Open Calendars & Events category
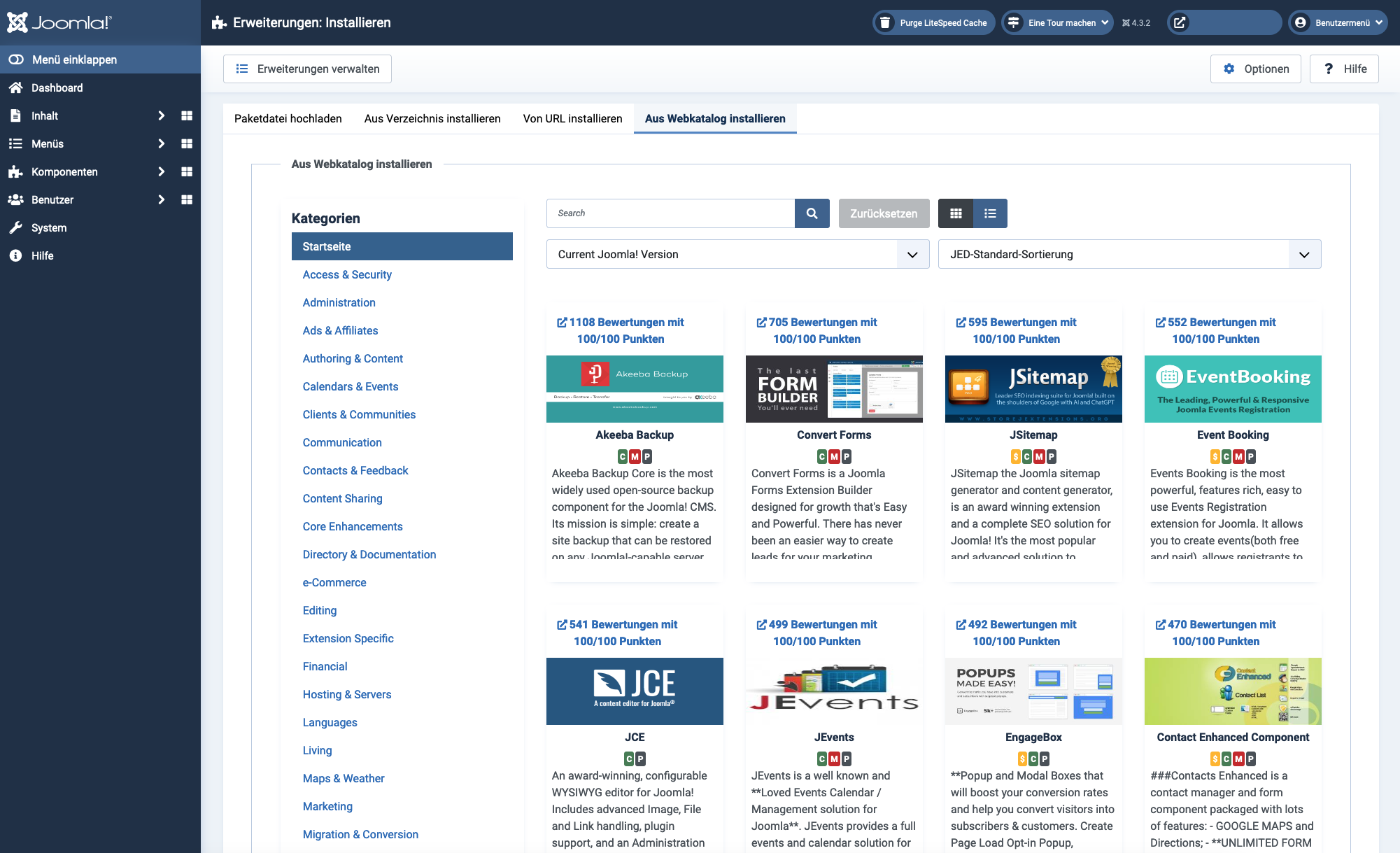This screenshot has width=1400, height=853. (x=351, y=386)
